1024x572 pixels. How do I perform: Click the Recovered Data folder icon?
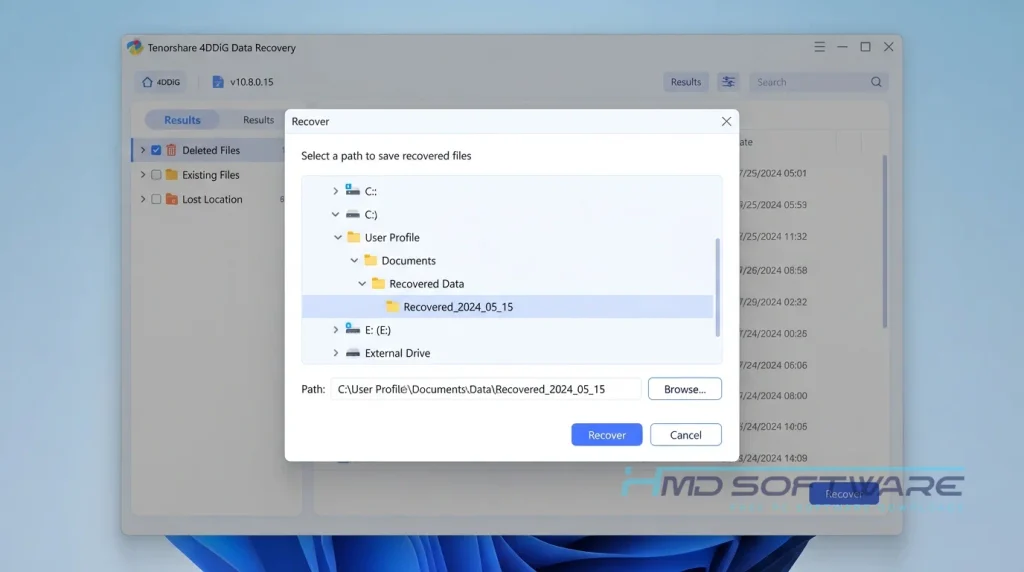click(378, 283)
